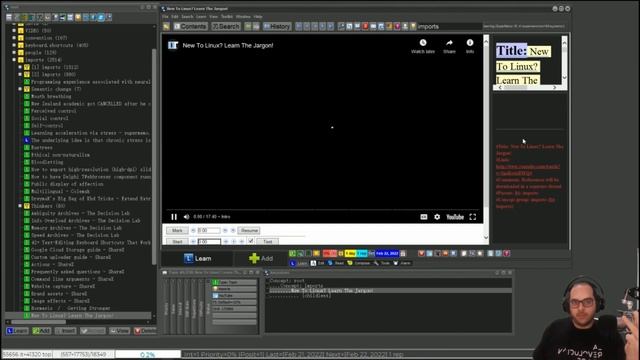Click the Title text in the right HTML pane

511,51
